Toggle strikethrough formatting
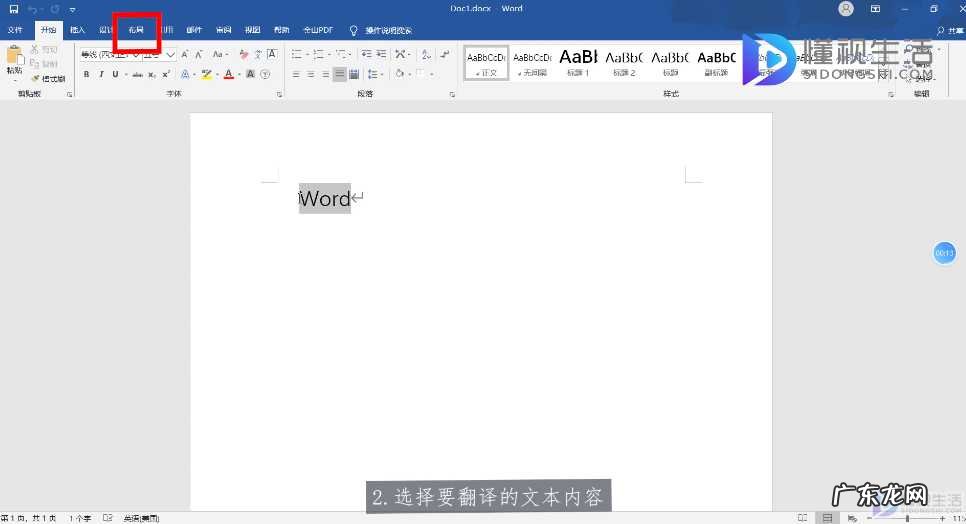This screenshot has height=524, width=966. tap(137, 75)
